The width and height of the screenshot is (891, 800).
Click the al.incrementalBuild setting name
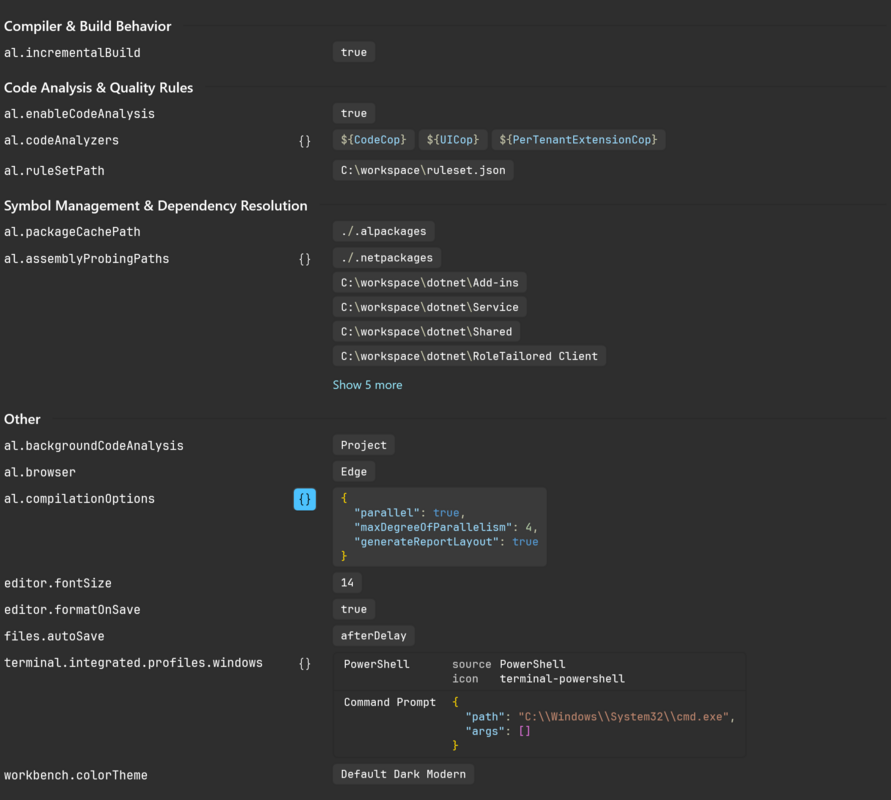pyautogui.click(x=72, y=53)
